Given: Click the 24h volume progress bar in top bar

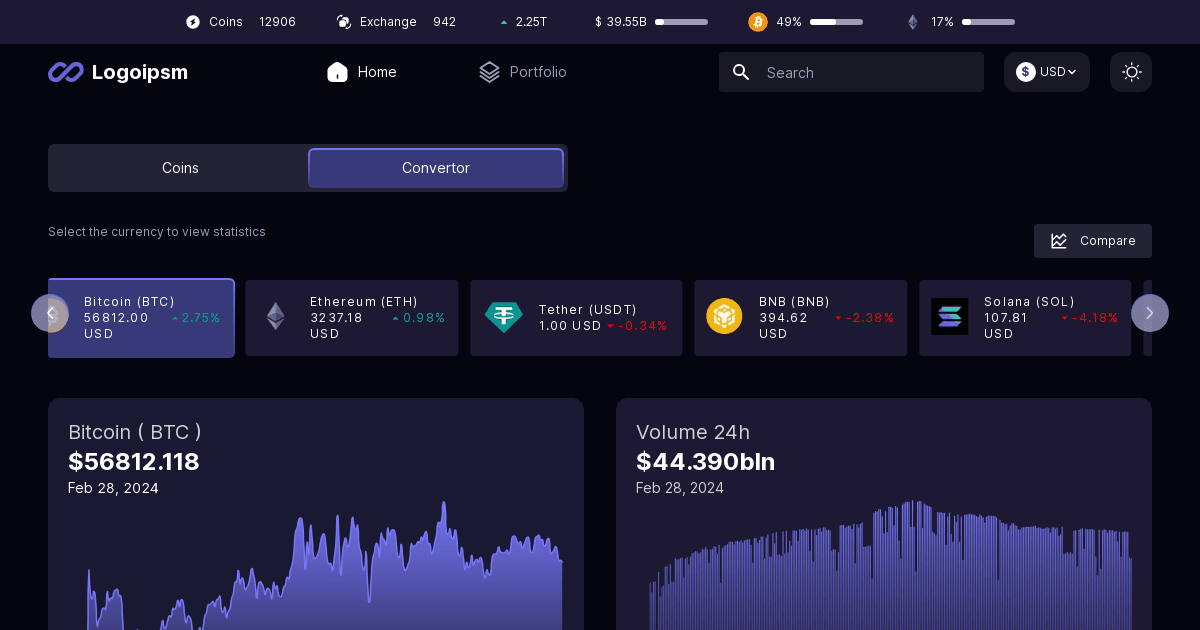Looking at the screenshot, I should [x=681, y=22].
